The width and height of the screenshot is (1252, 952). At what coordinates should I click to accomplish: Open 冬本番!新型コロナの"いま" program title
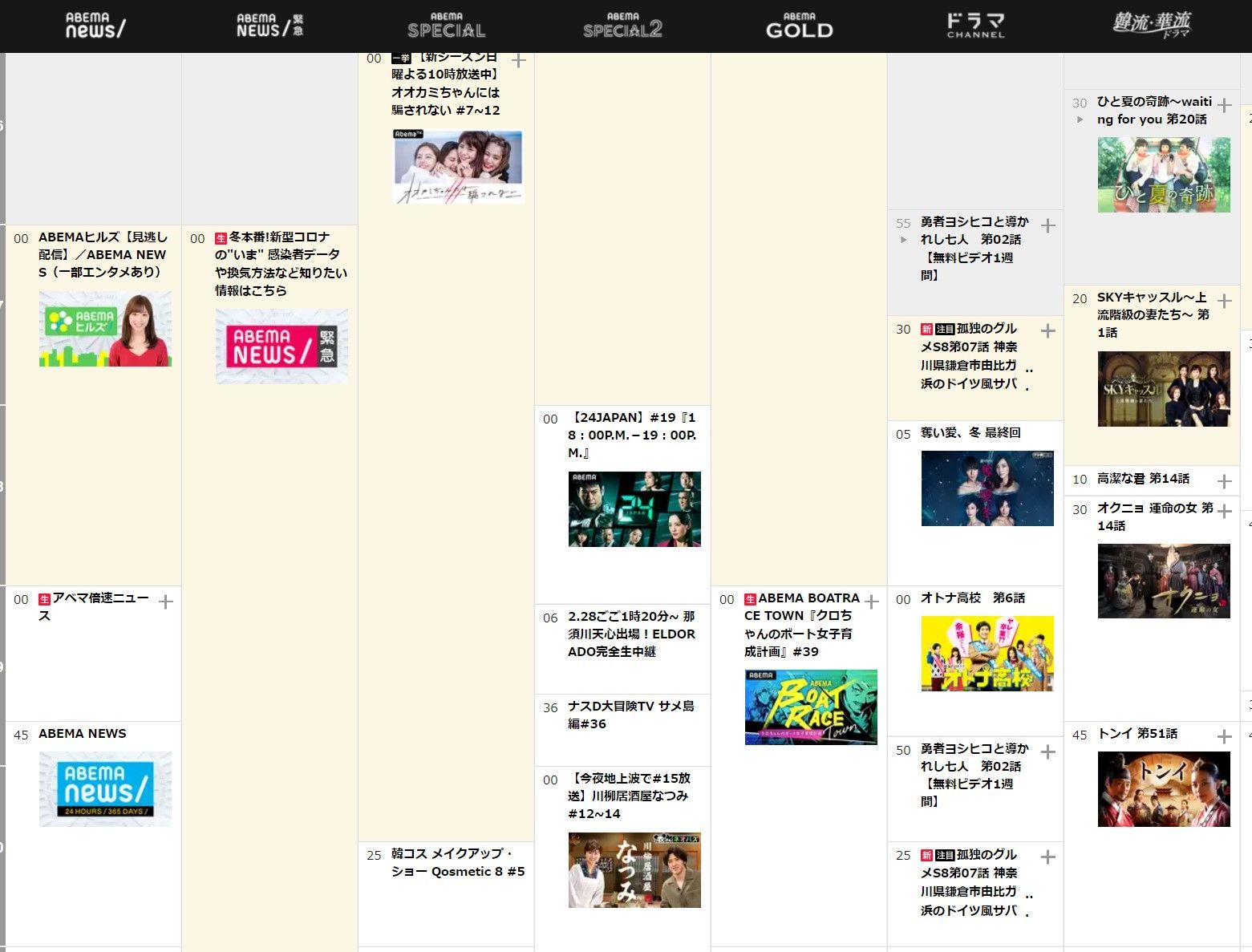click(x=281, y=264)
